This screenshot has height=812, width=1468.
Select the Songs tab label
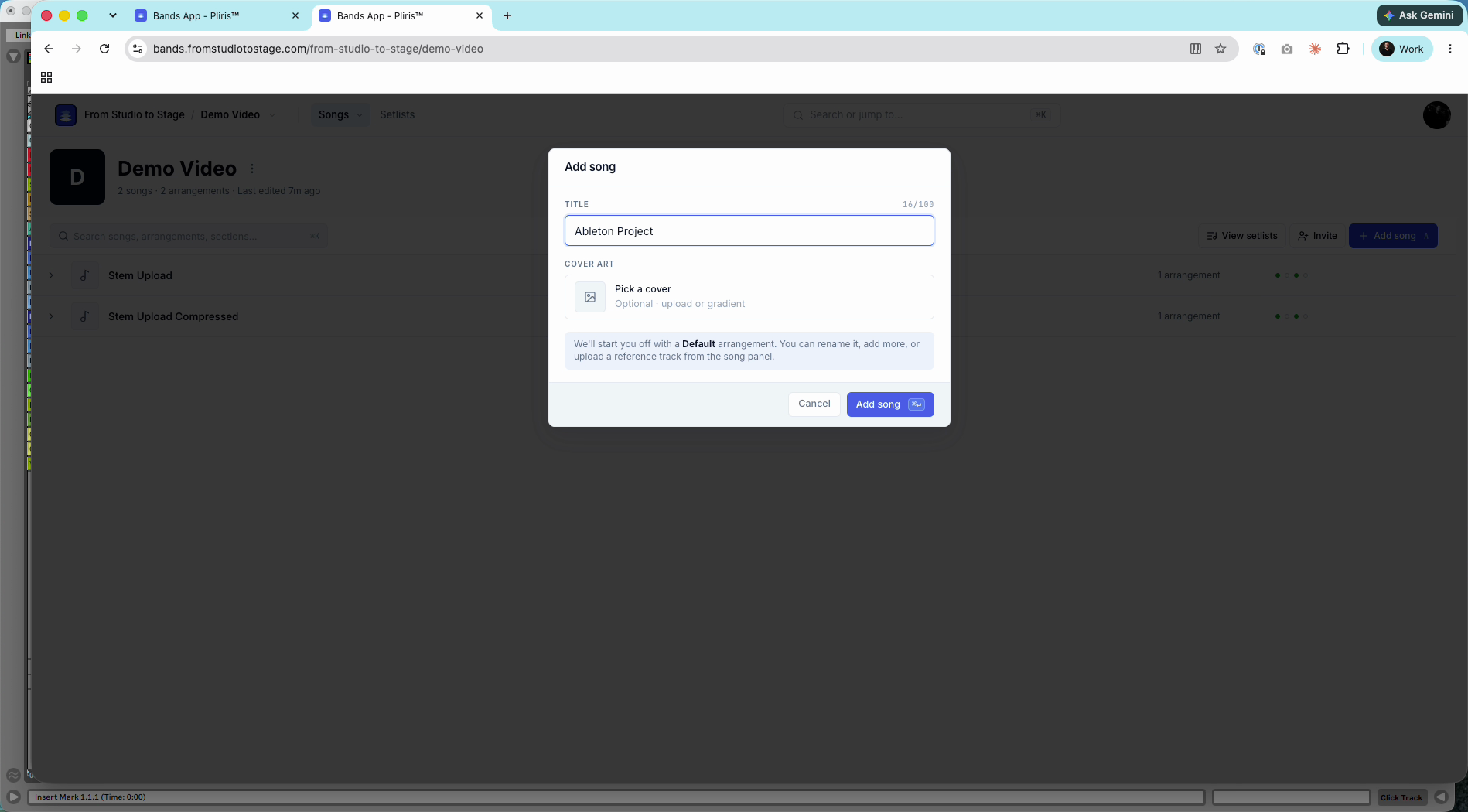tap(333, 114)
